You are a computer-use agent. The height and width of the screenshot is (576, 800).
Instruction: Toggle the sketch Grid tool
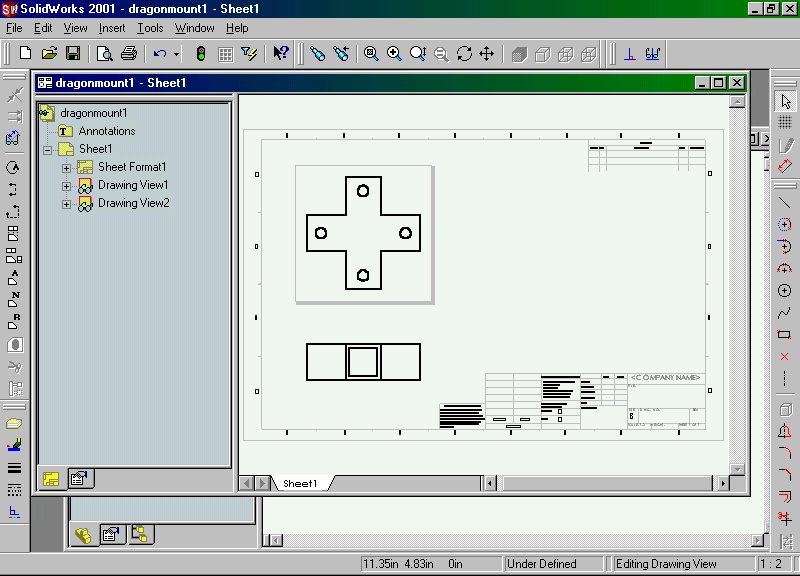pos(785,122)
